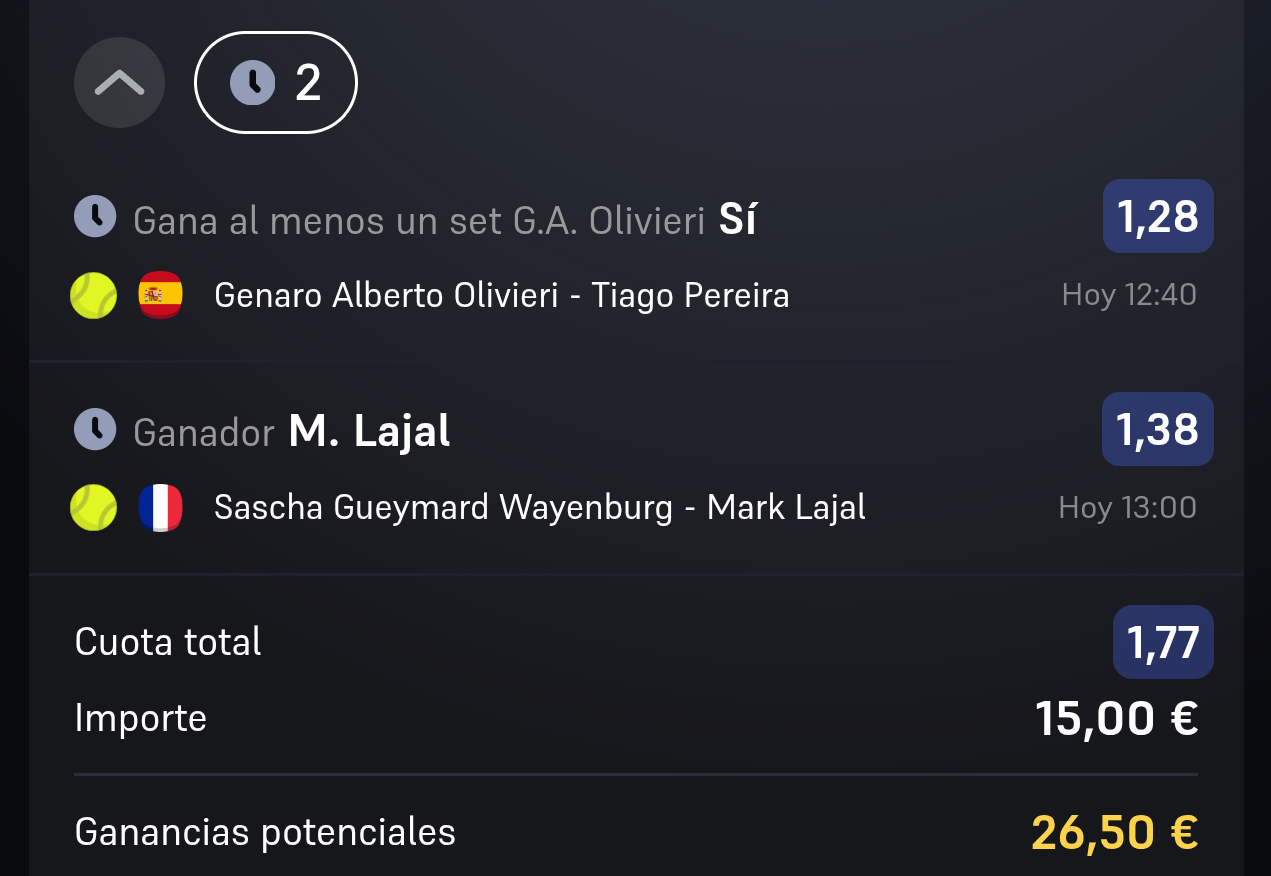
Task: Click the Spain flag icon
Action: [160, 295]
